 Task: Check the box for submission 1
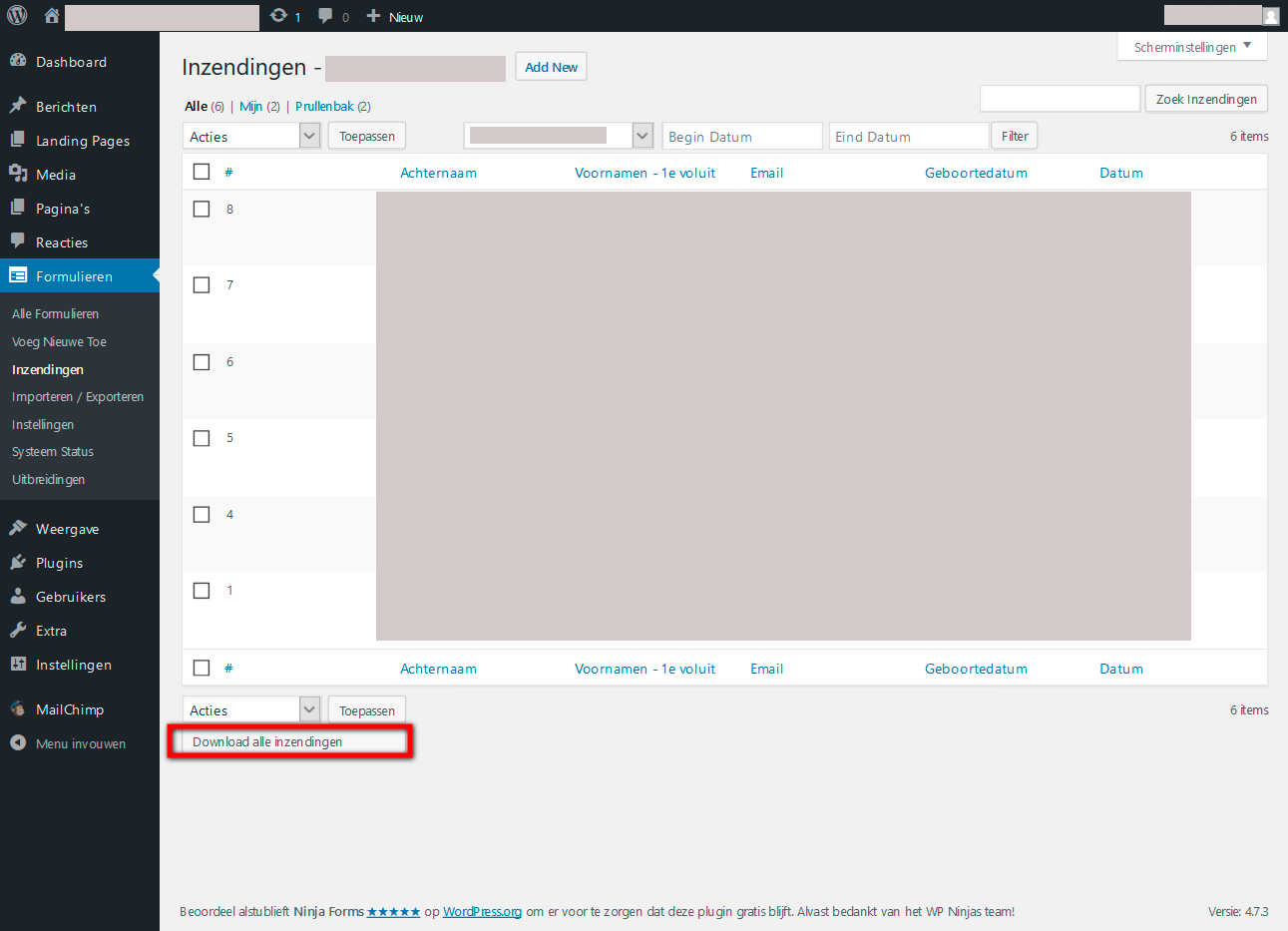[x=202, y=590]
